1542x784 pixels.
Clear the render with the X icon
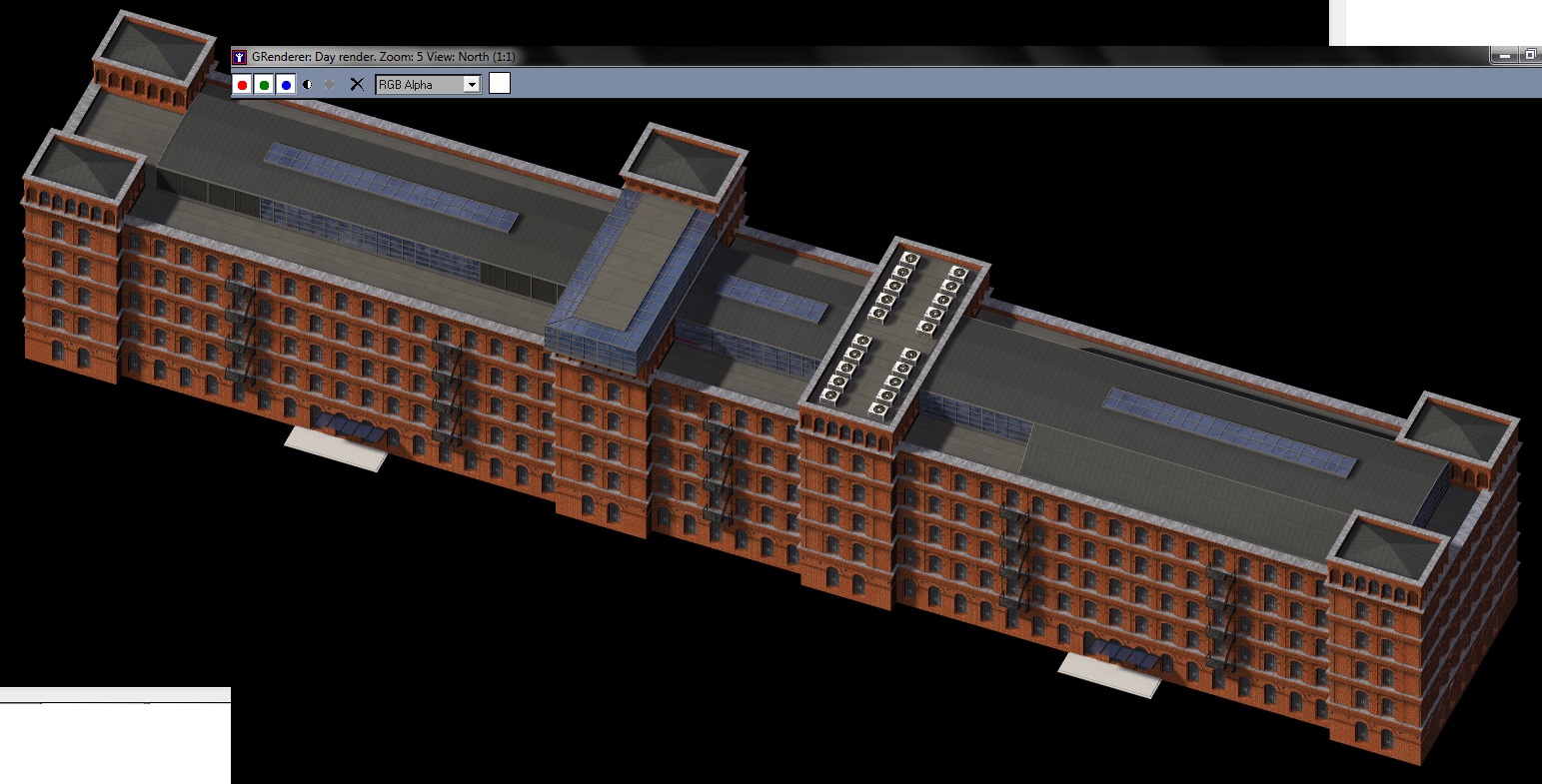pos(357,85)
